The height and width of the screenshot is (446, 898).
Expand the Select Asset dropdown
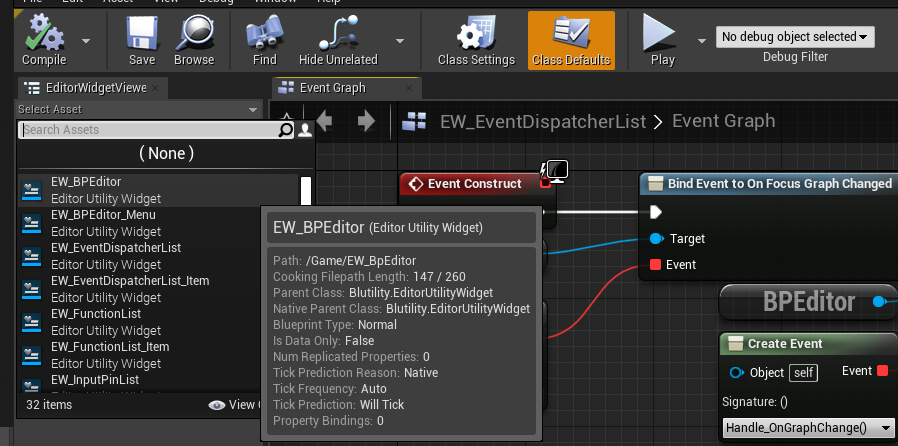click(138, 109)
